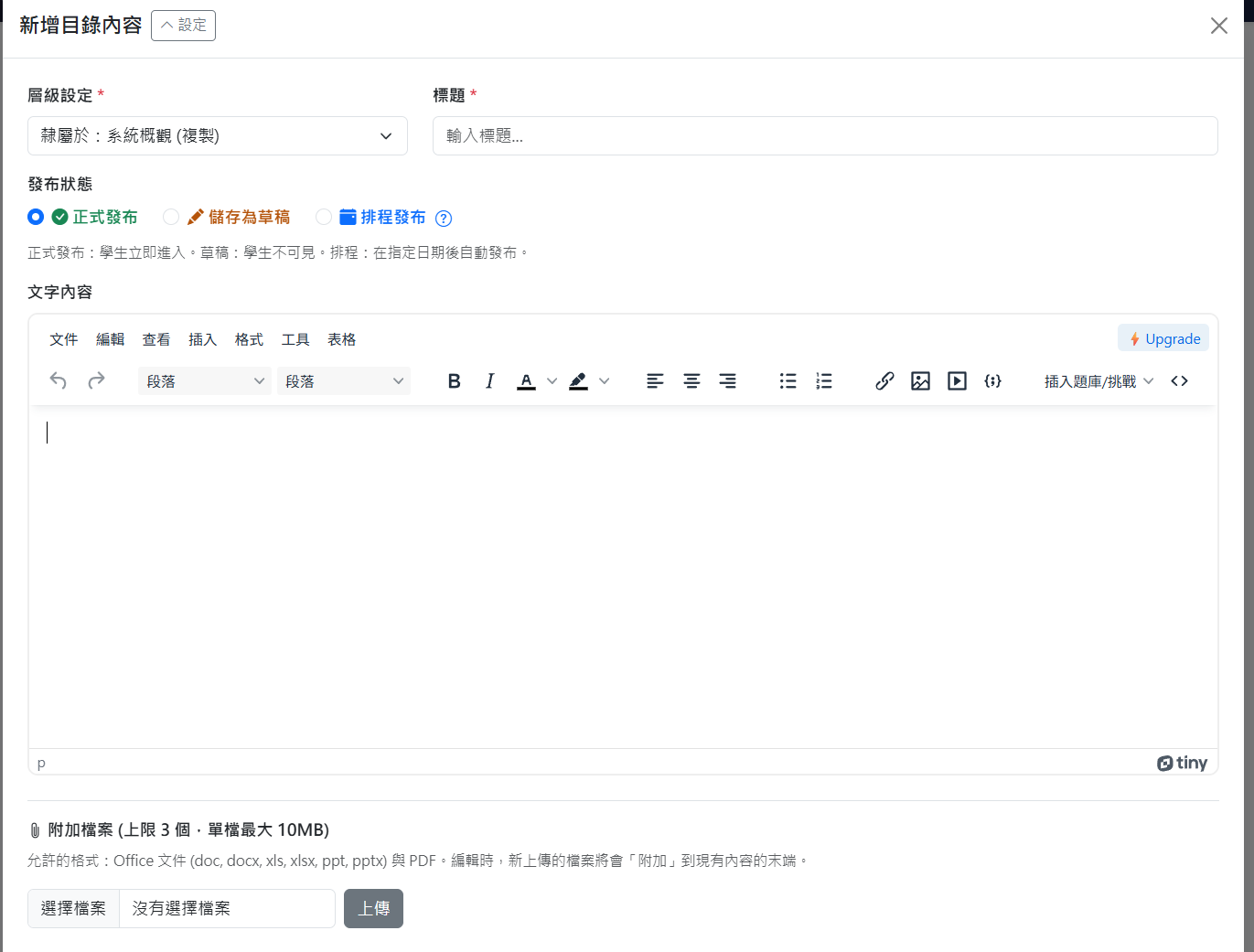Open the text color dropdown arrow
Viewport: 1254px width, 952px height.
(x=552, y=381)
